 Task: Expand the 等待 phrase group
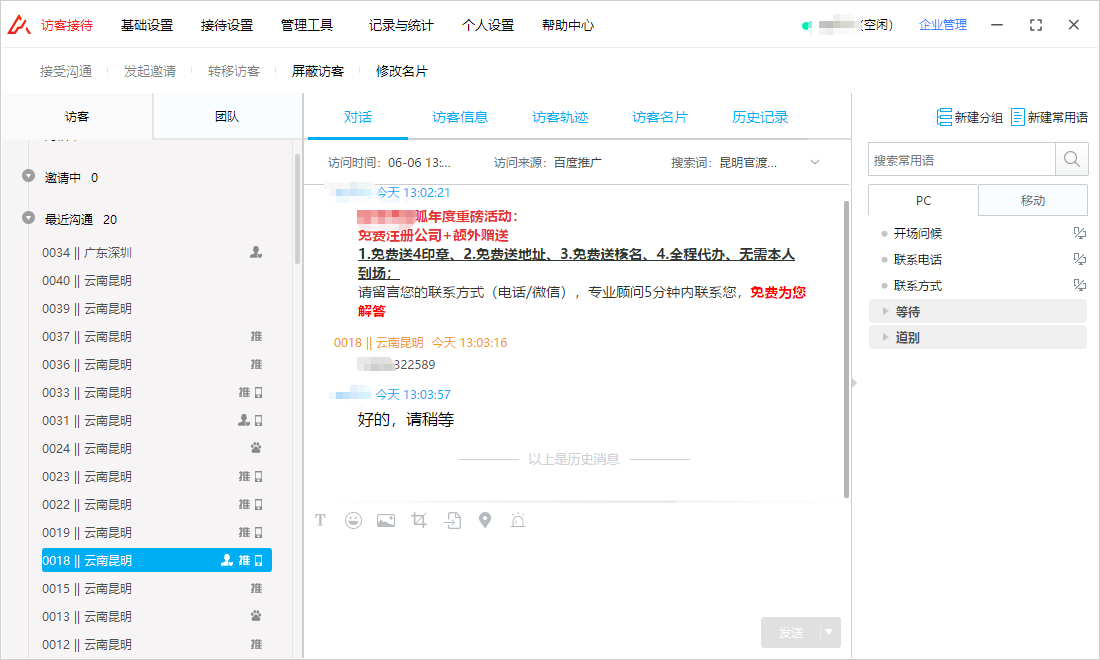(886, 312)
